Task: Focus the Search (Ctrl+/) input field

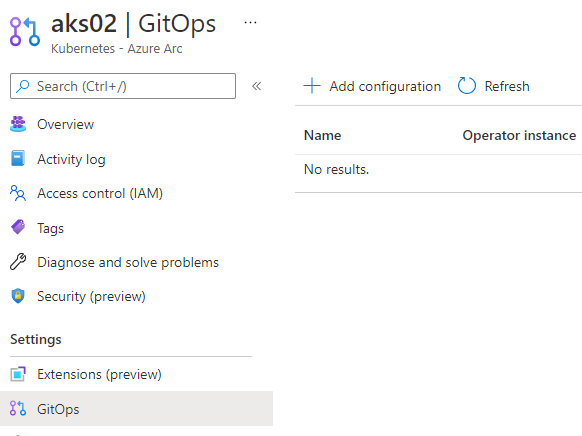Action: pos(123,86)
